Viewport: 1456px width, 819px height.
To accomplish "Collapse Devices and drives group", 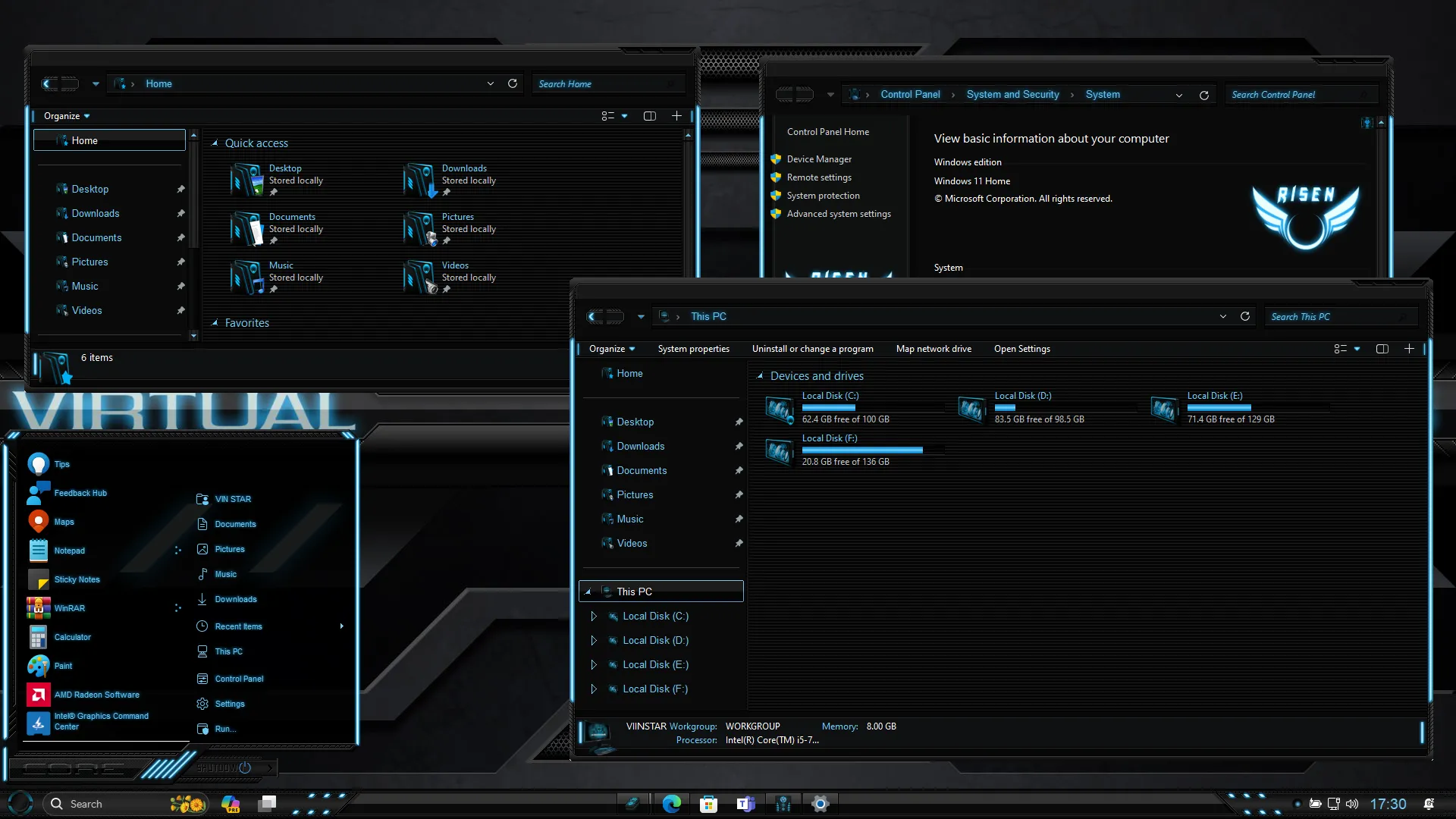I will (760, 376).
